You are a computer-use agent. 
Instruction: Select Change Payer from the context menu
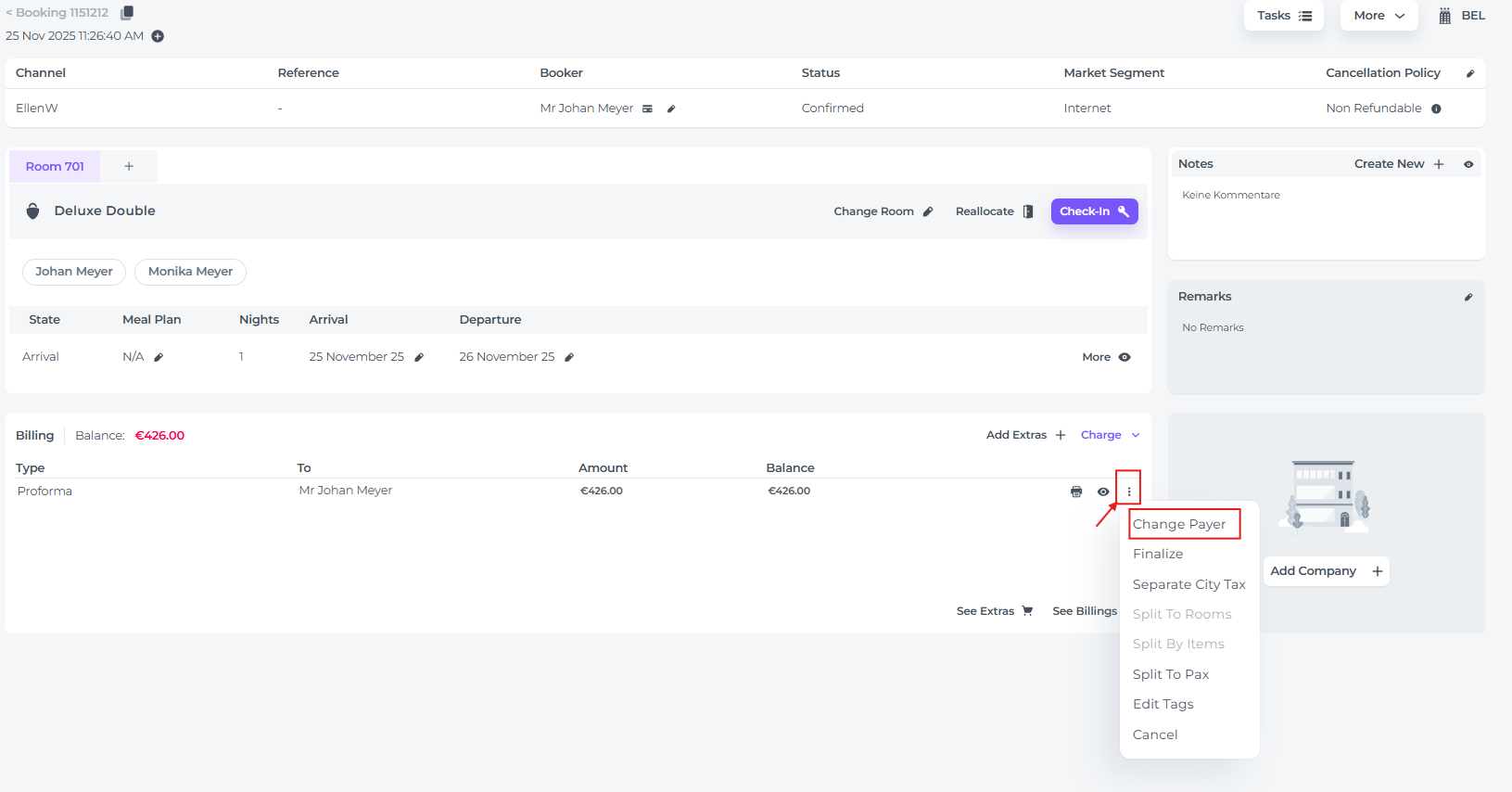(x=1179, y=524)
